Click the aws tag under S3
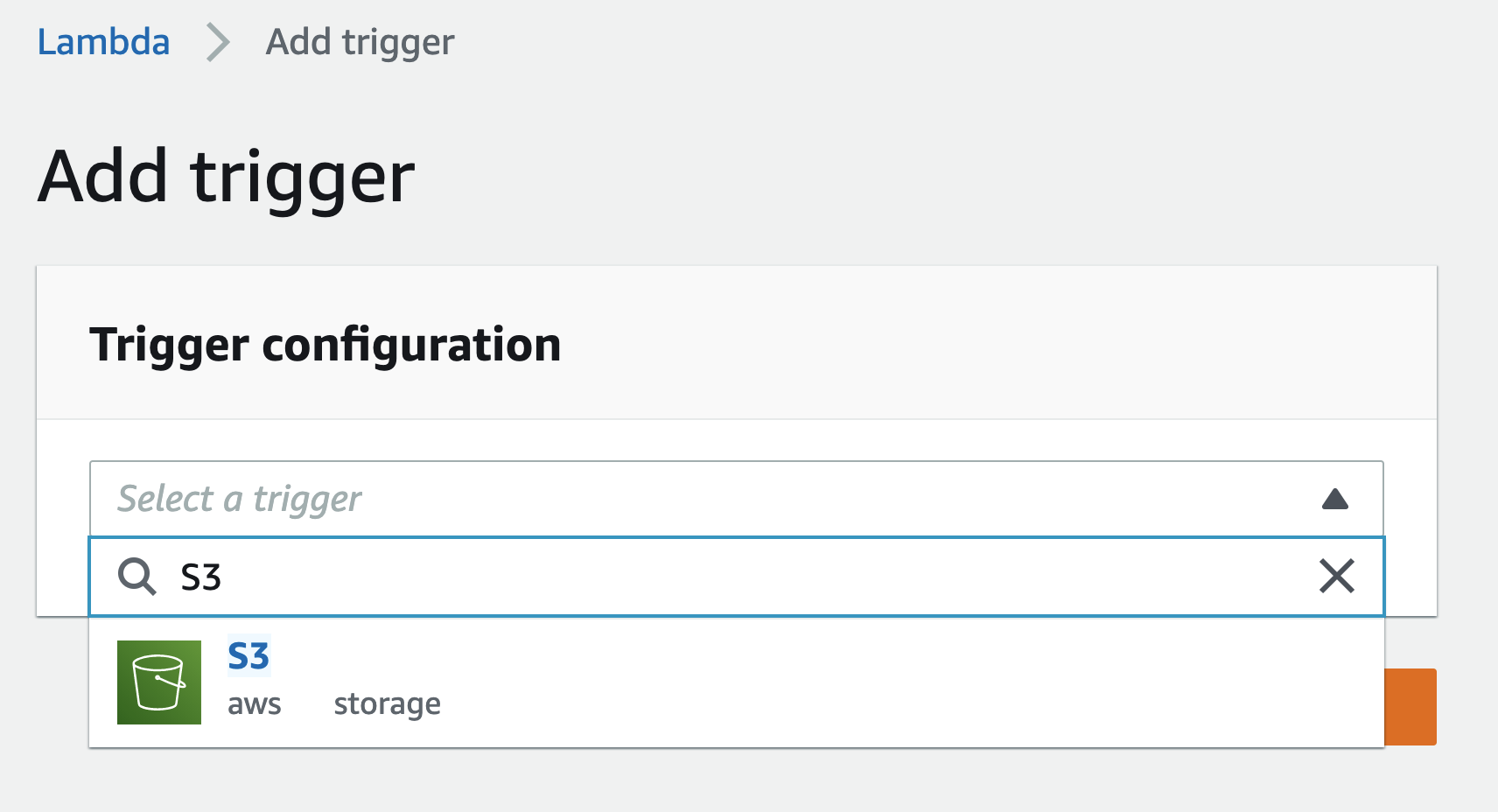 click(255, 704)
